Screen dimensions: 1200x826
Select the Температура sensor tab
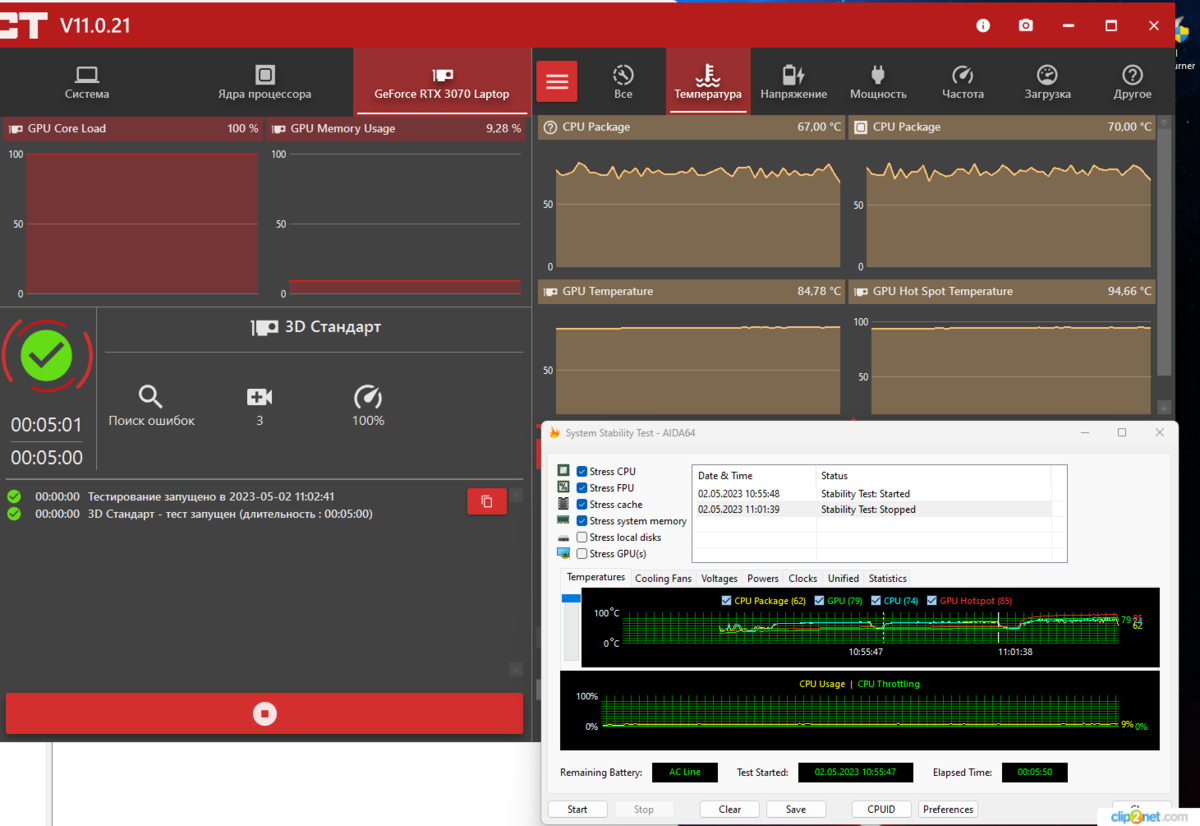pos(708,82)
